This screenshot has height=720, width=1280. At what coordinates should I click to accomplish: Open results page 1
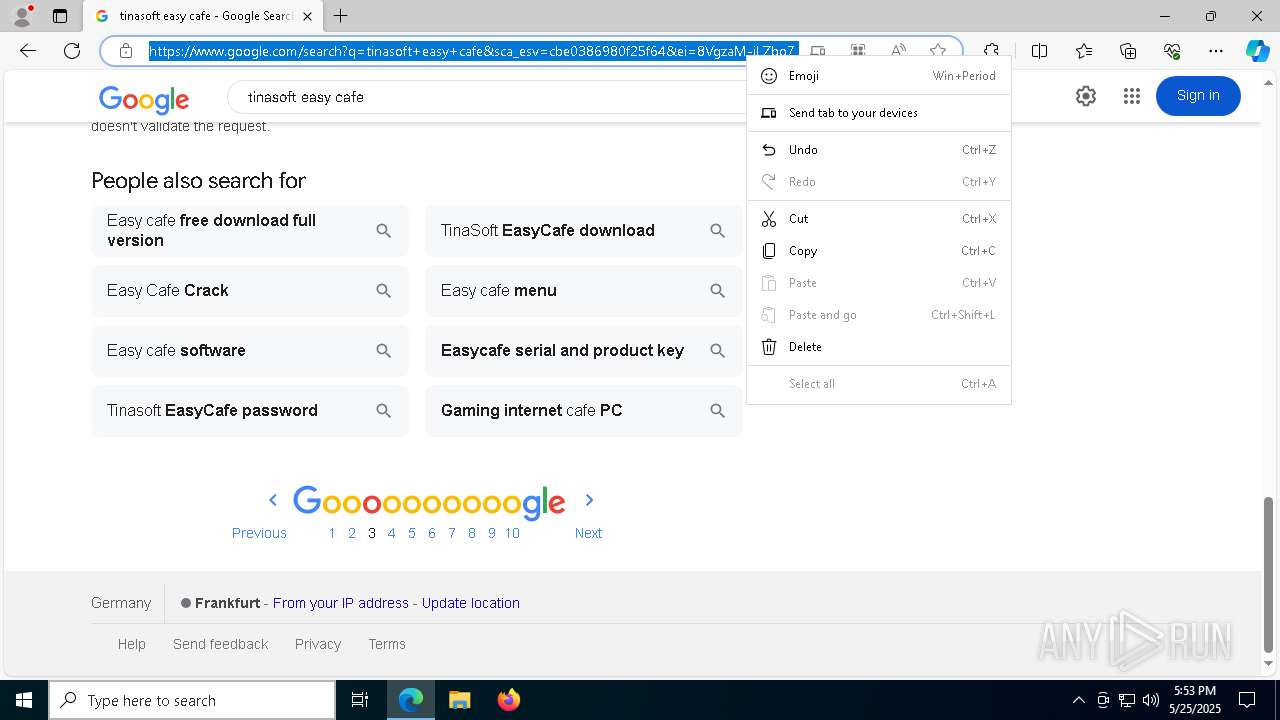(332, 533)
